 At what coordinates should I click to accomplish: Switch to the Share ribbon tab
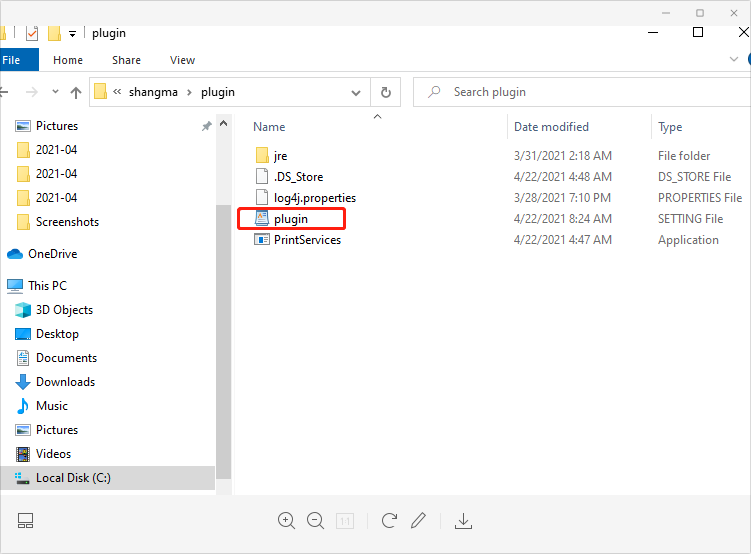point(126,60)
